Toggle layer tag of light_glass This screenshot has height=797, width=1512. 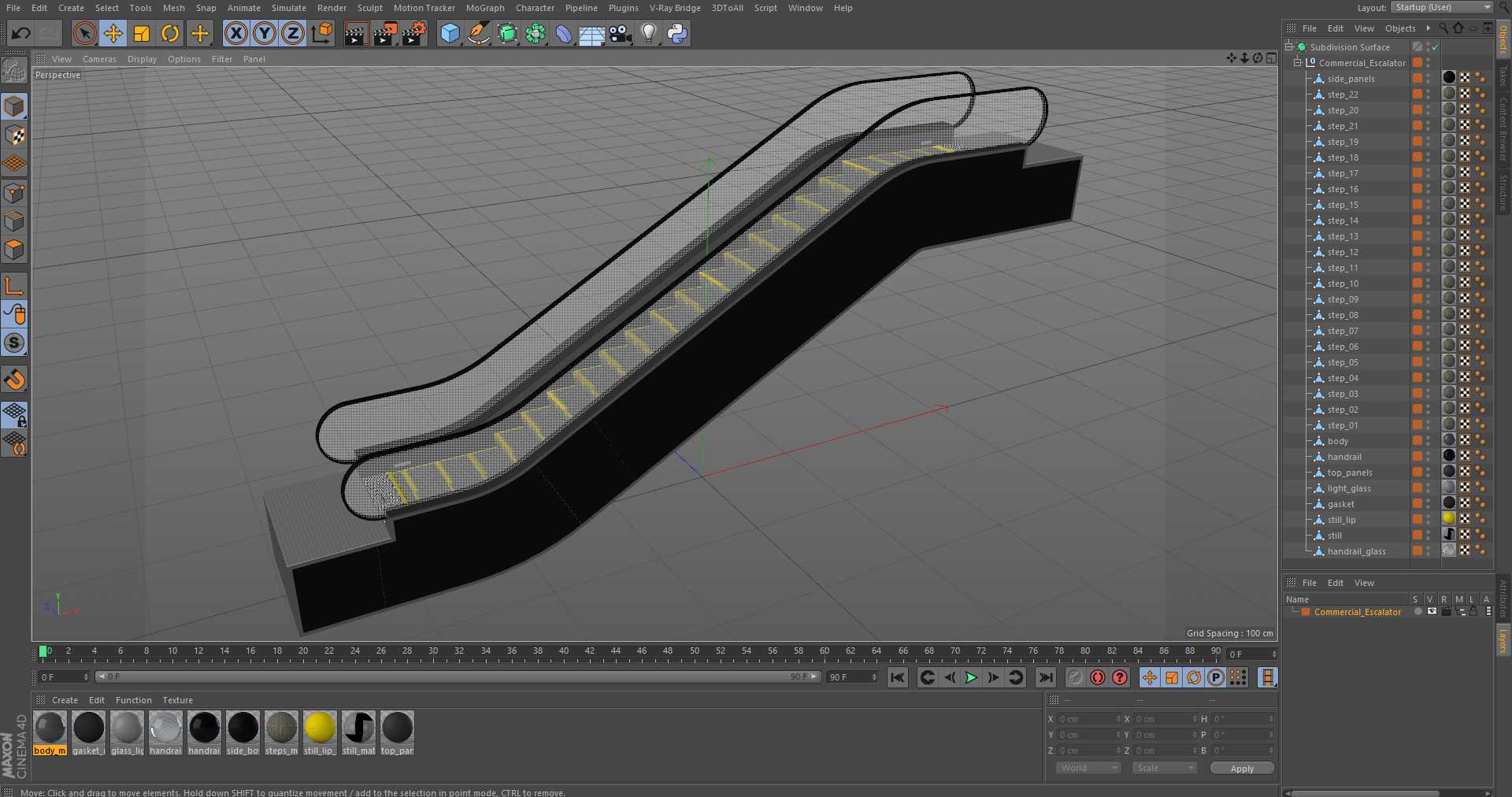point(1417,487)
